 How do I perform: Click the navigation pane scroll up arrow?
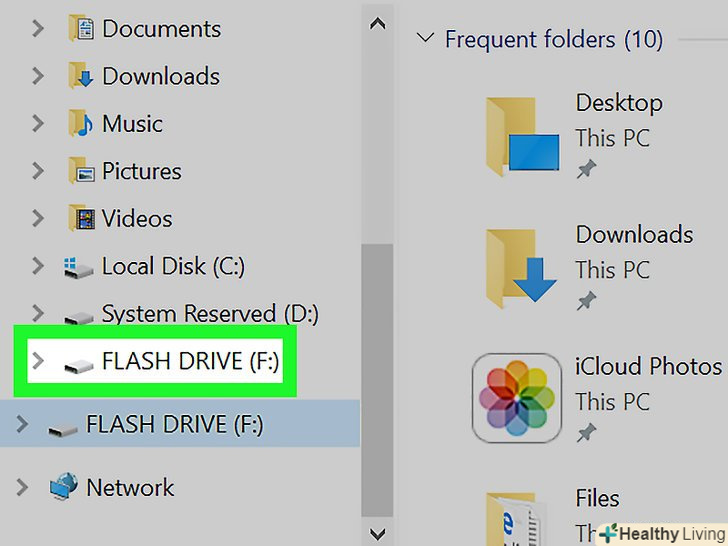377,23
